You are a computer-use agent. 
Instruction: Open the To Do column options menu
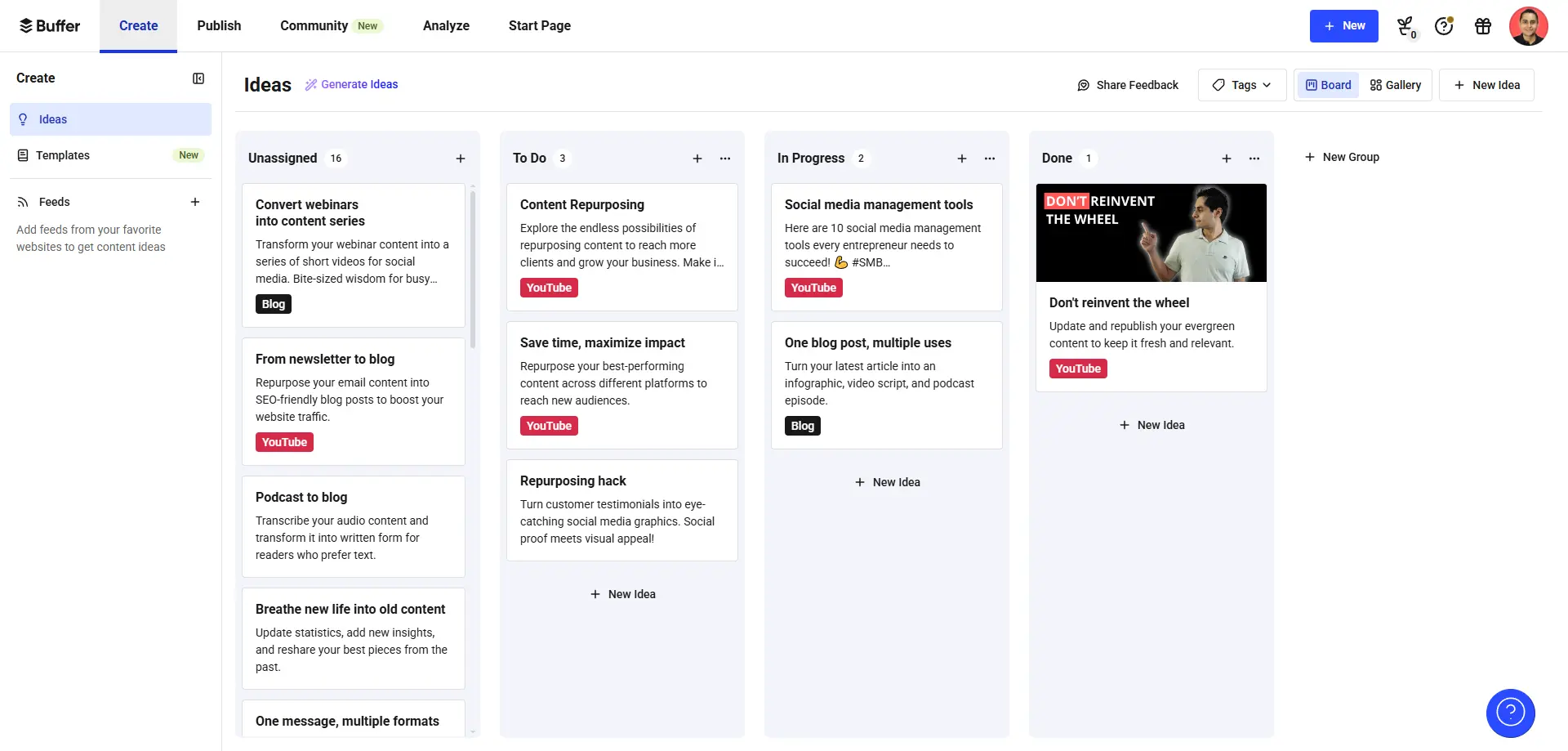725,159
